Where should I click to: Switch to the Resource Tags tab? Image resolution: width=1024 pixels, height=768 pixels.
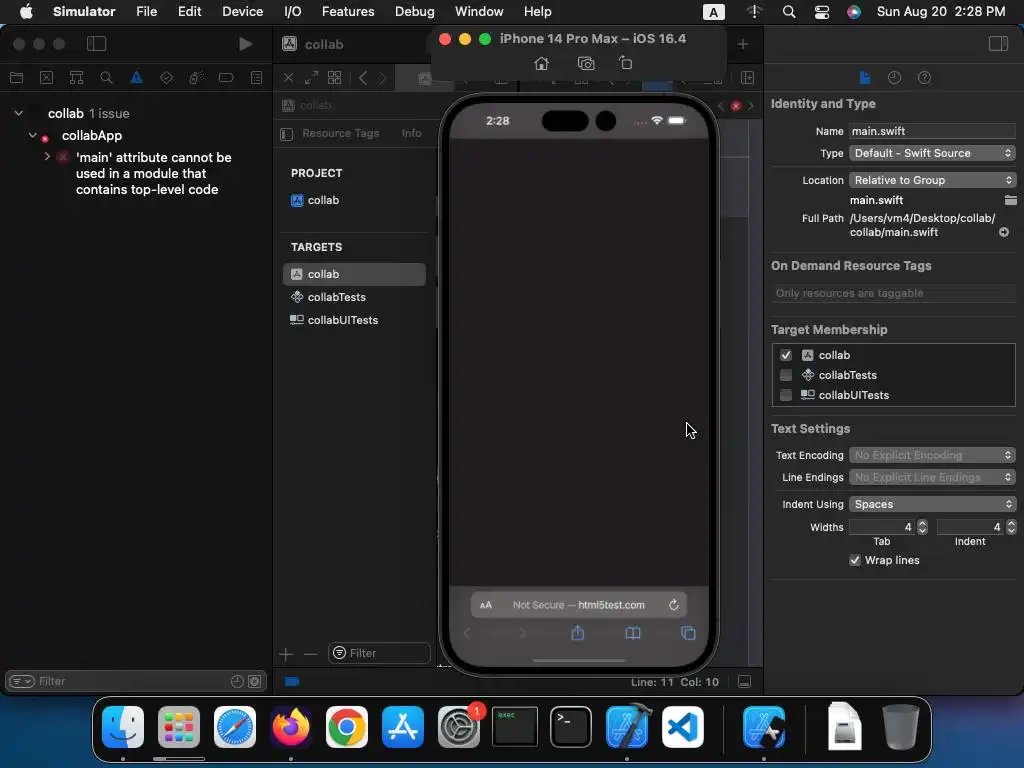tap(340, 133)
